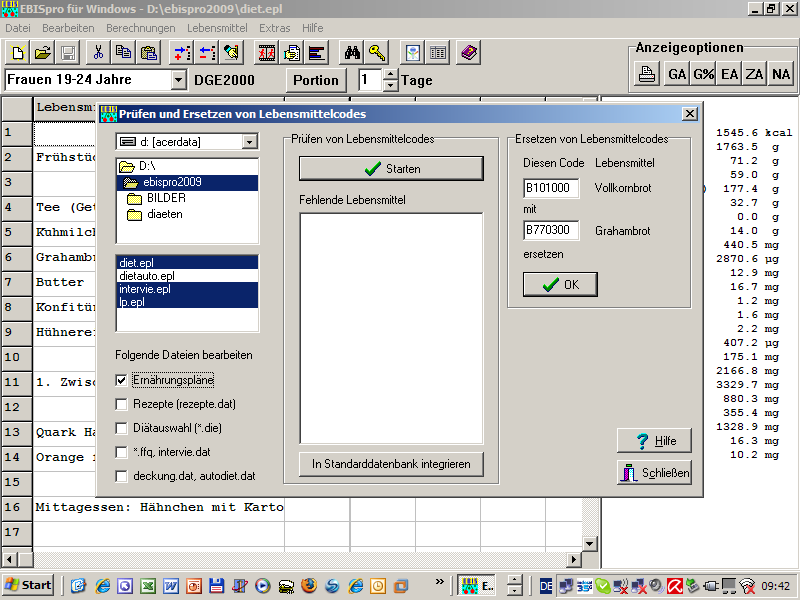Click the yellow key icon
Image resolution: width=800 pixels, height=600 pixels.
click(x=376, y=53)
